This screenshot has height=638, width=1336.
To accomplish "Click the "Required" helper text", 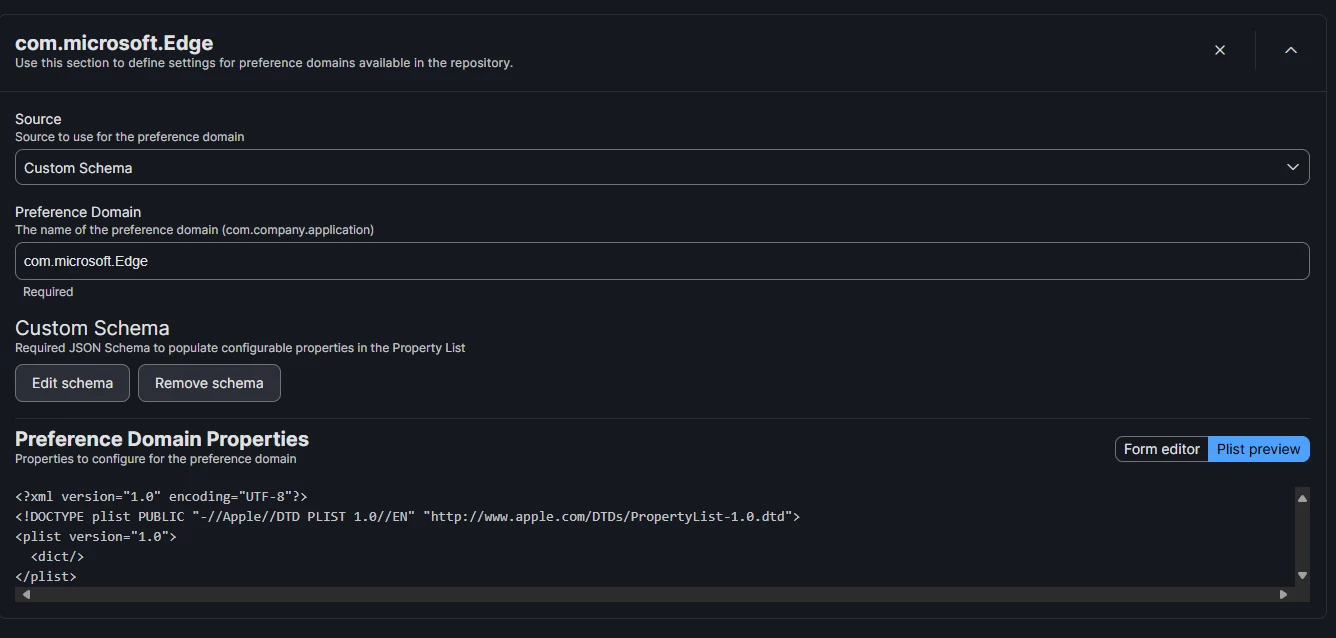I will click(48, 292).
